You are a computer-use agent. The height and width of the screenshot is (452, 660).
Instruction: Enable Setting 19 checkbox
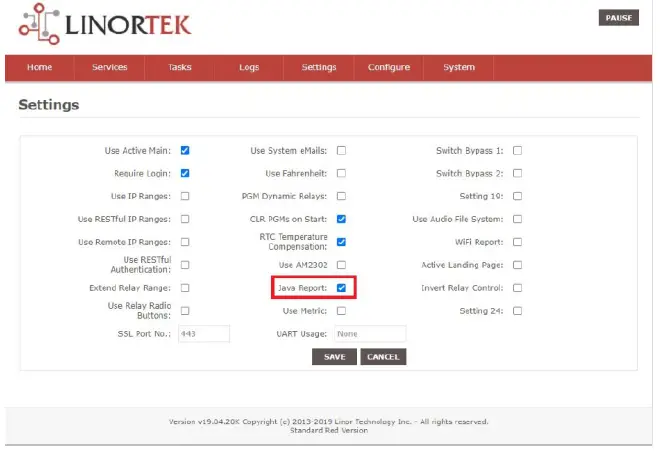(517, 196)
